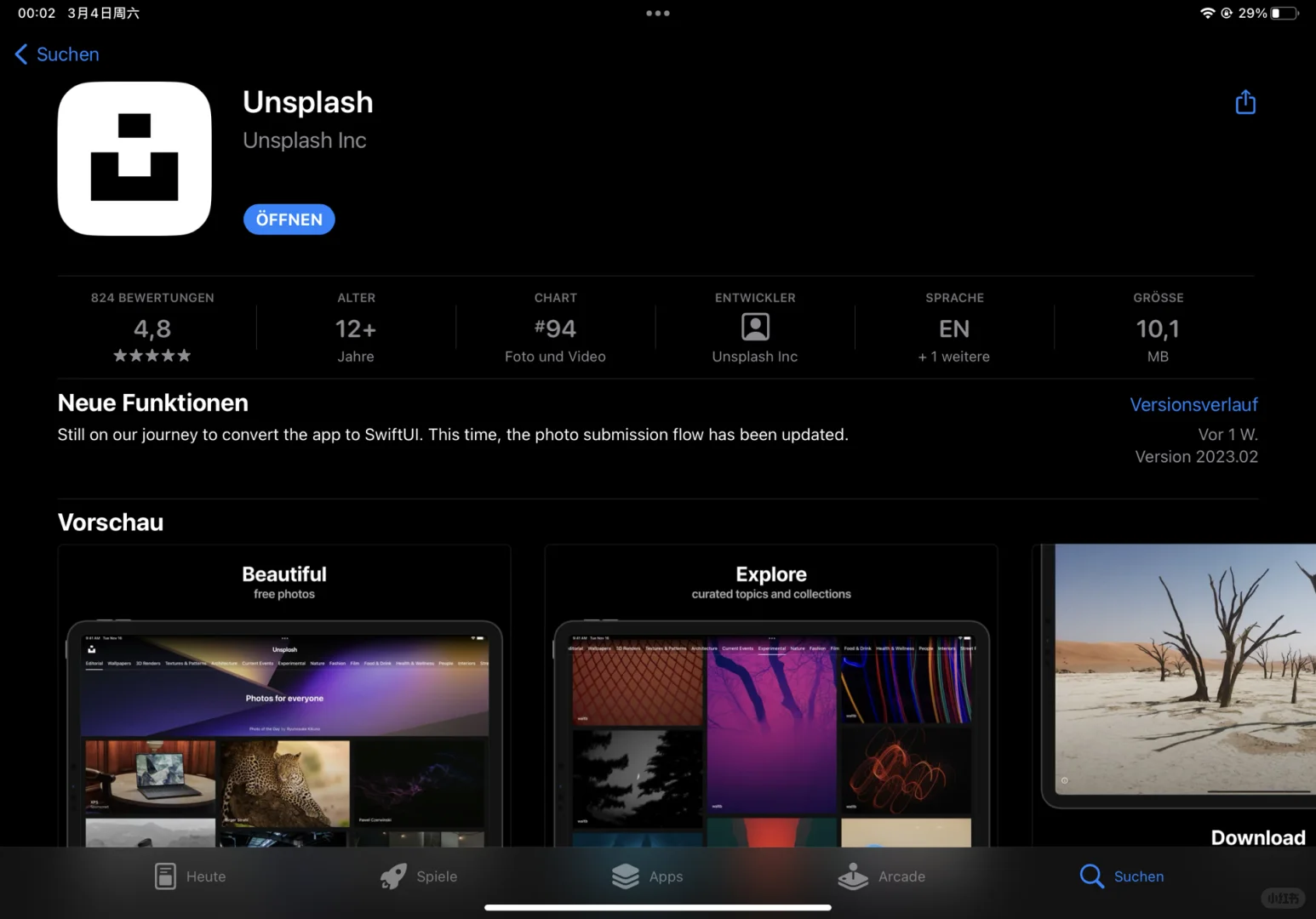Tap the 00:02 clock in the status bar
The height and width of the screenshot is (919, 1316).
pos(37,13)
